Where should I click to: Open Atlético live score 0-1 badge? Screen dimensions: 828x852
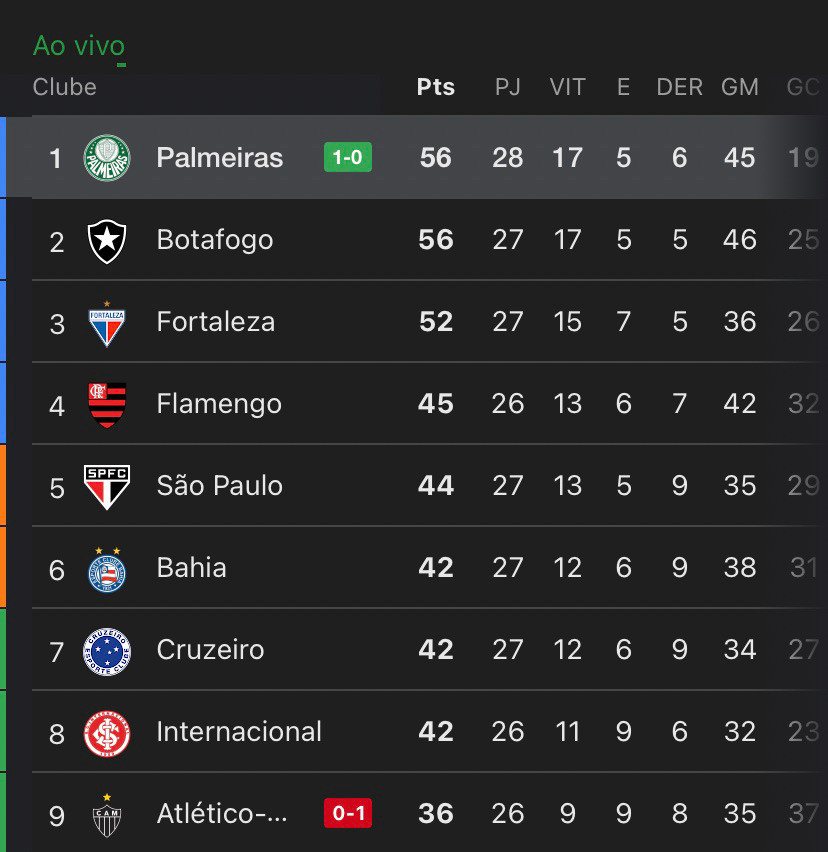tap(348, 813)
